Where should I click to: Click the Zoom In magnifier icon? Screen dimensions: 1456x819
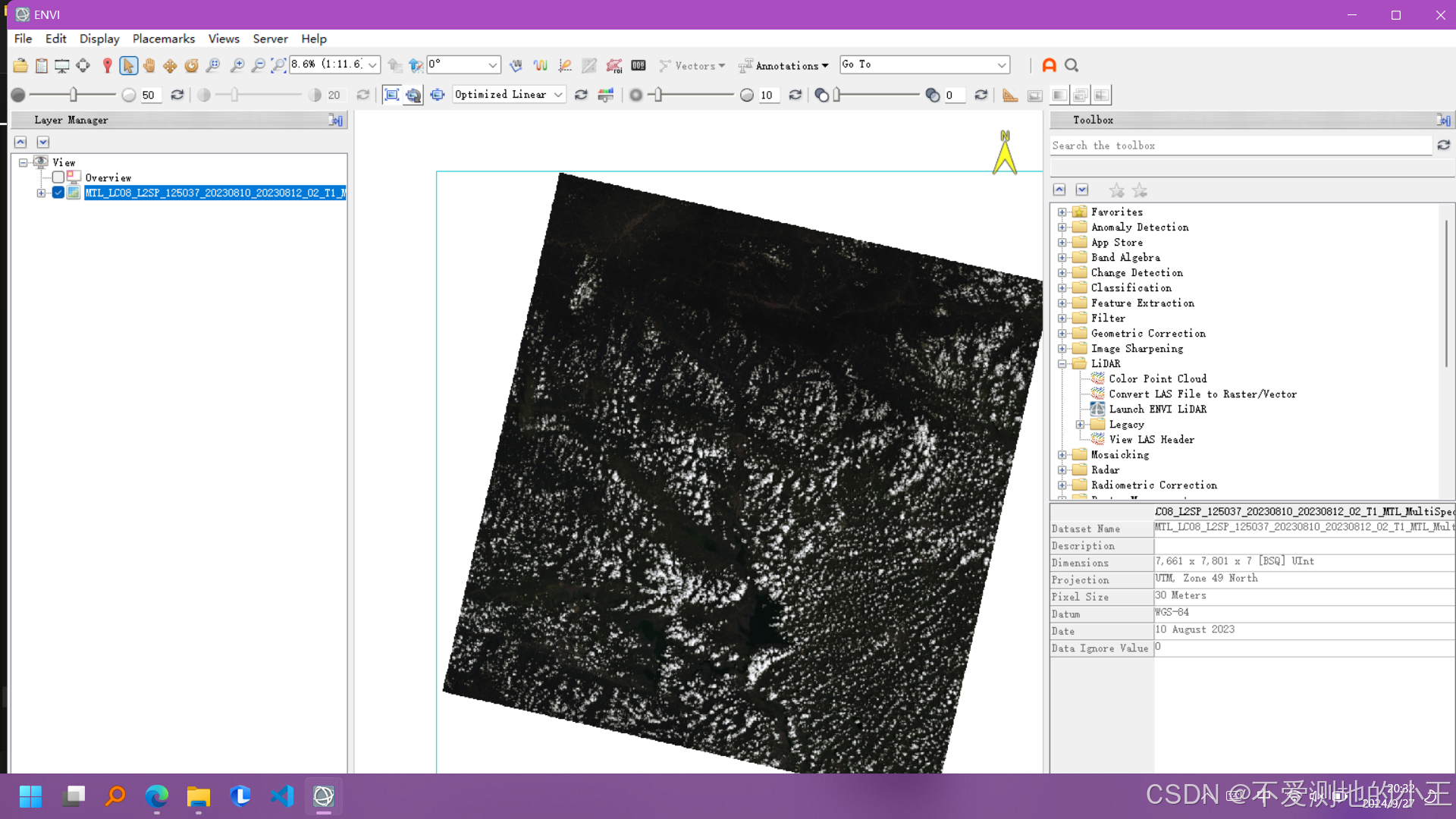[237, 65]
